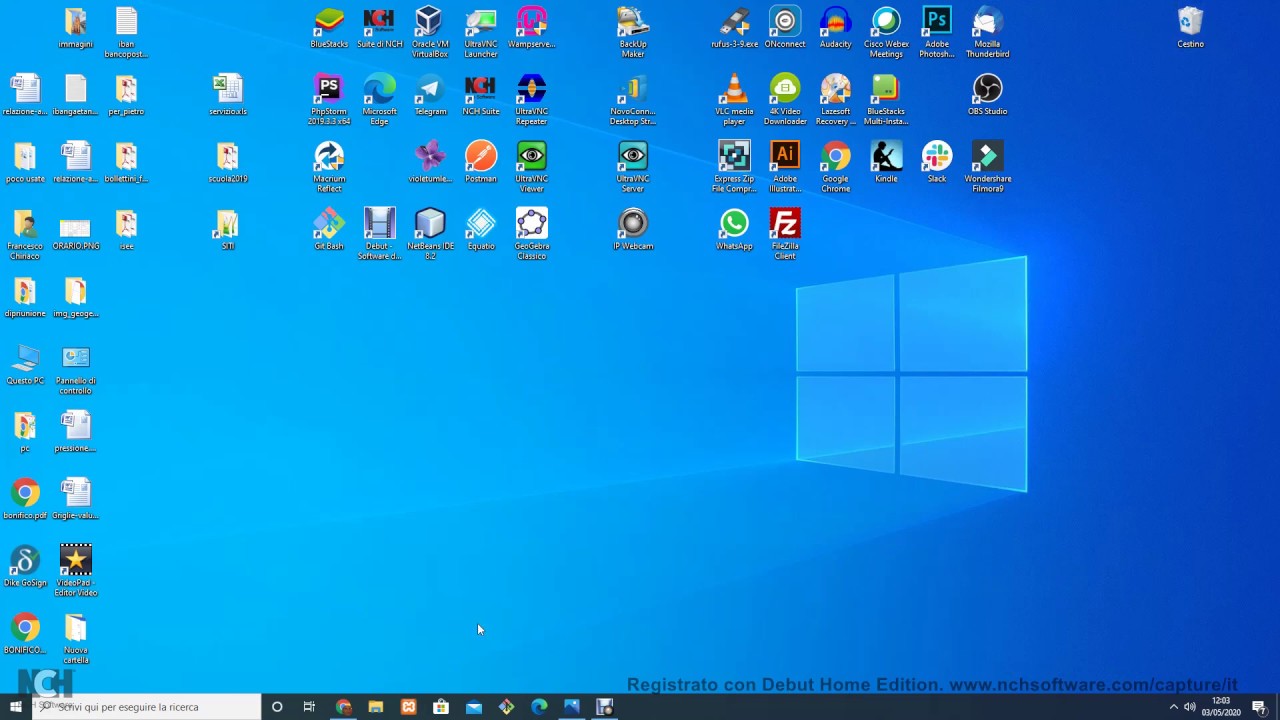
Task: Open the Audacity shortcut
Action: click(x=835, y=29)
